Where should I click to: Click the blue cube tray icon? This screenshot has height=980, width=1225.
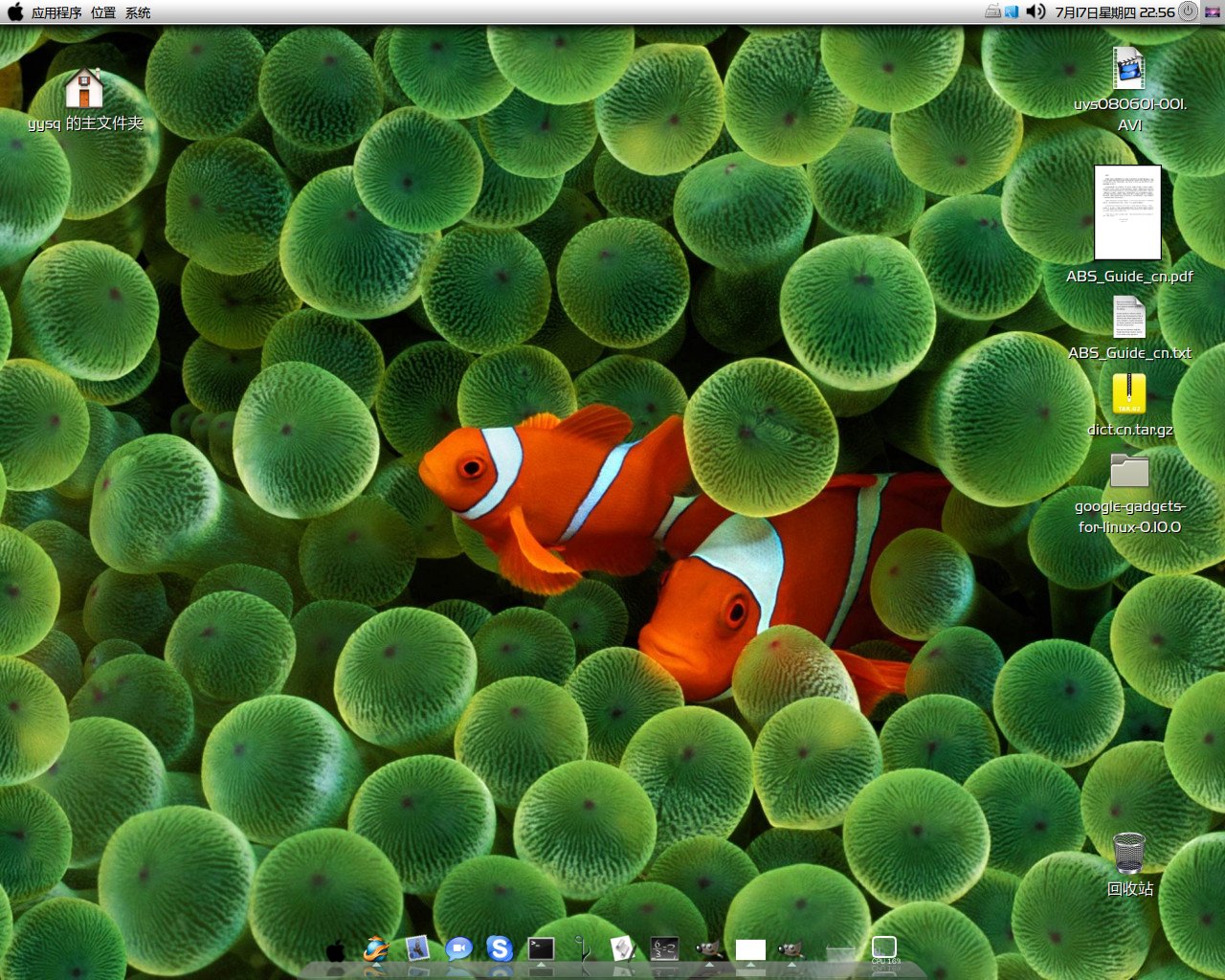(x=1011, y=11)
